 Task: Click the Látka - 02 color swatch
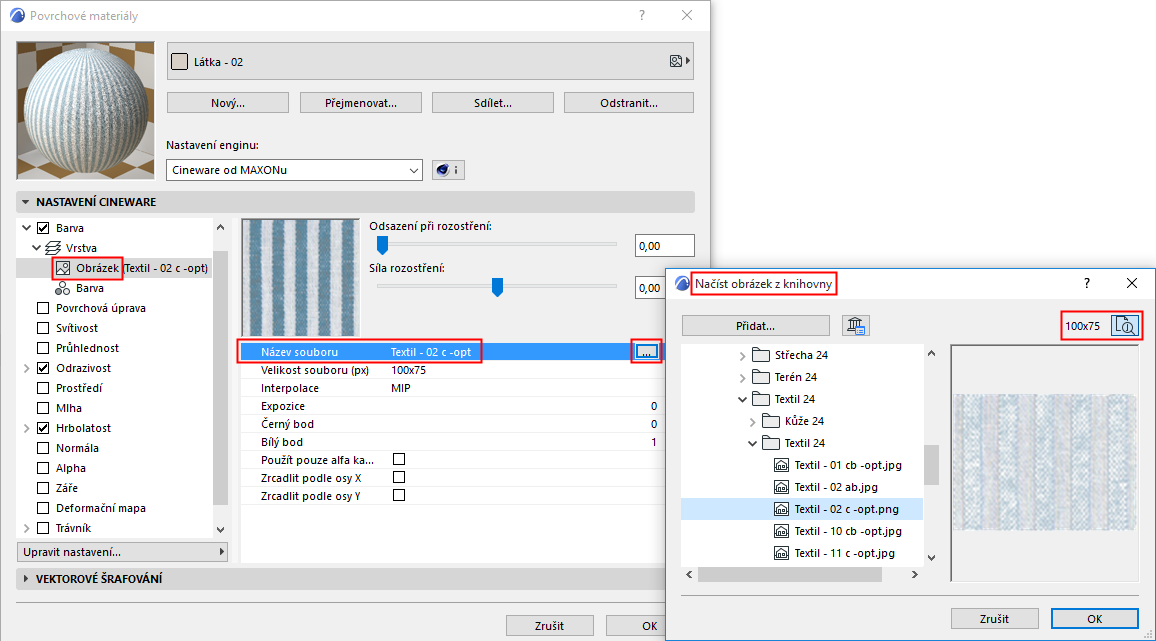click(179, 61)
